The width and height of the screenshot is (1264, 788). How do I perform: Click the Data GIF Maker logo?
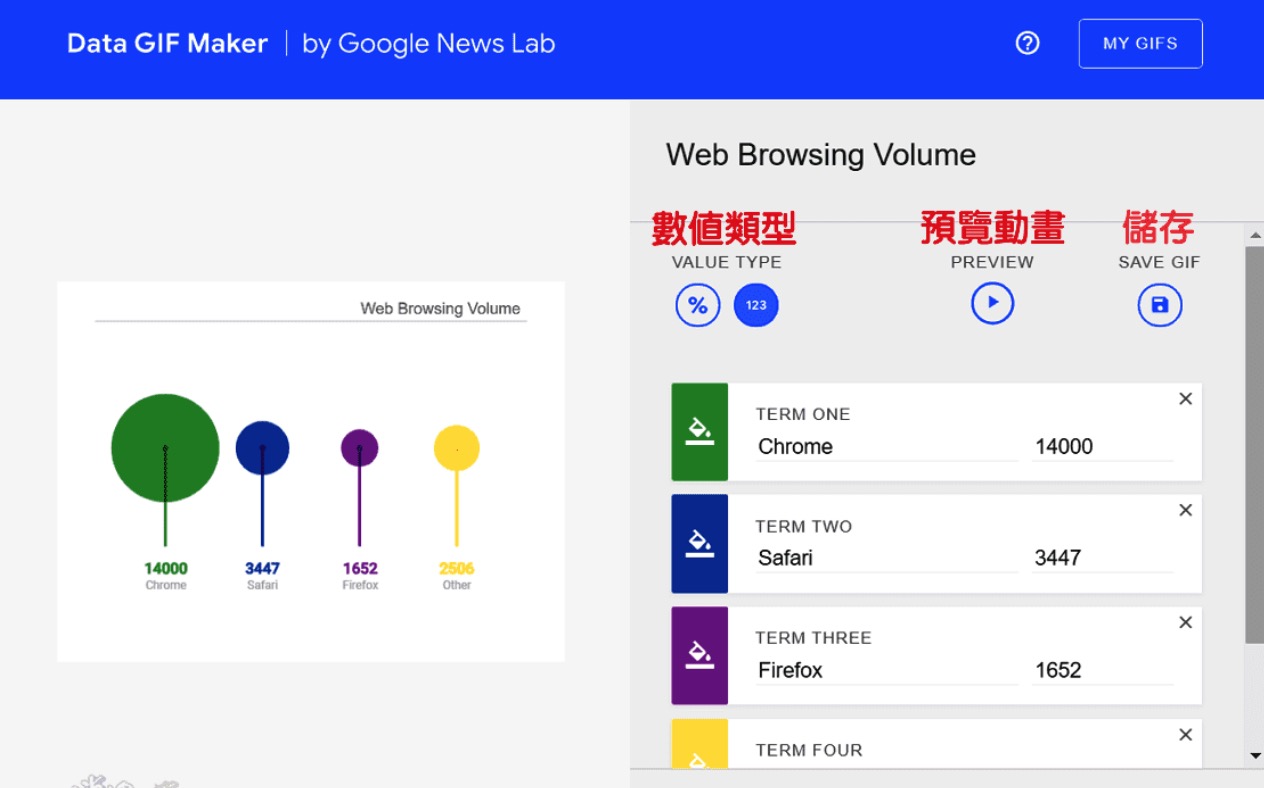click(x=167, y=44)
